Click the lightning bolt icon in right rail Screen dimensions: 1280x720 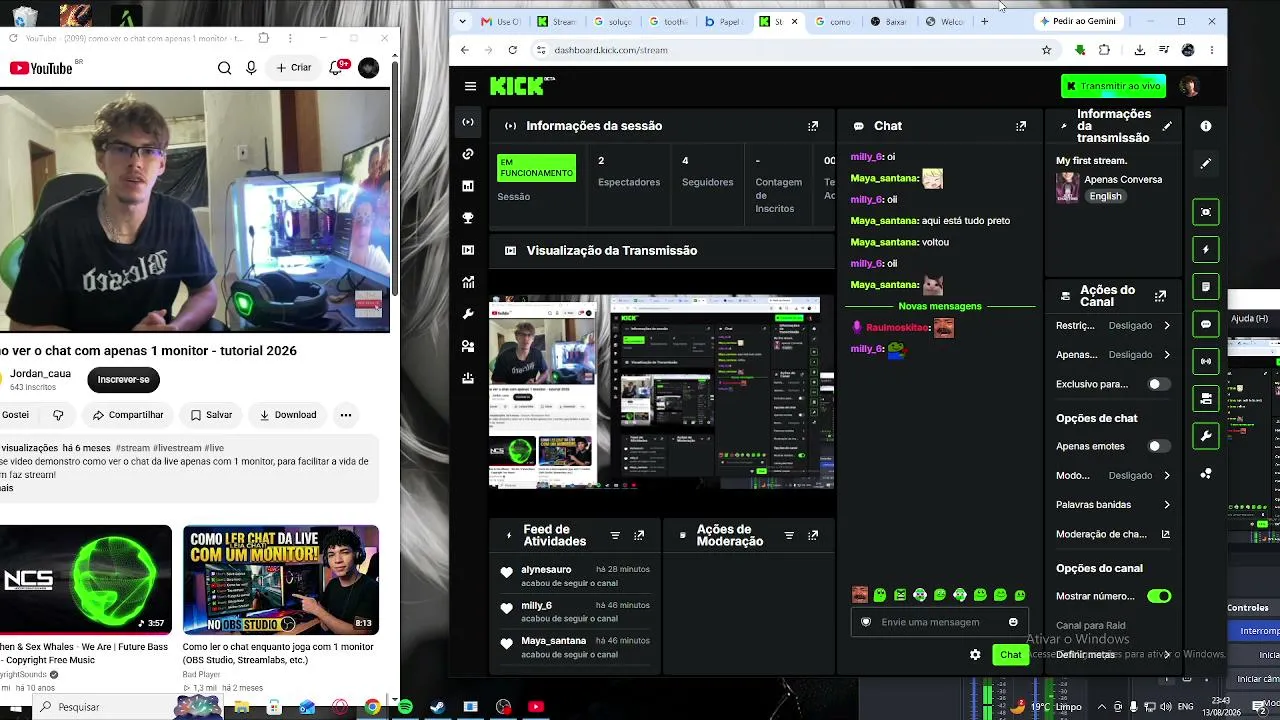[x=1206, y=249]
